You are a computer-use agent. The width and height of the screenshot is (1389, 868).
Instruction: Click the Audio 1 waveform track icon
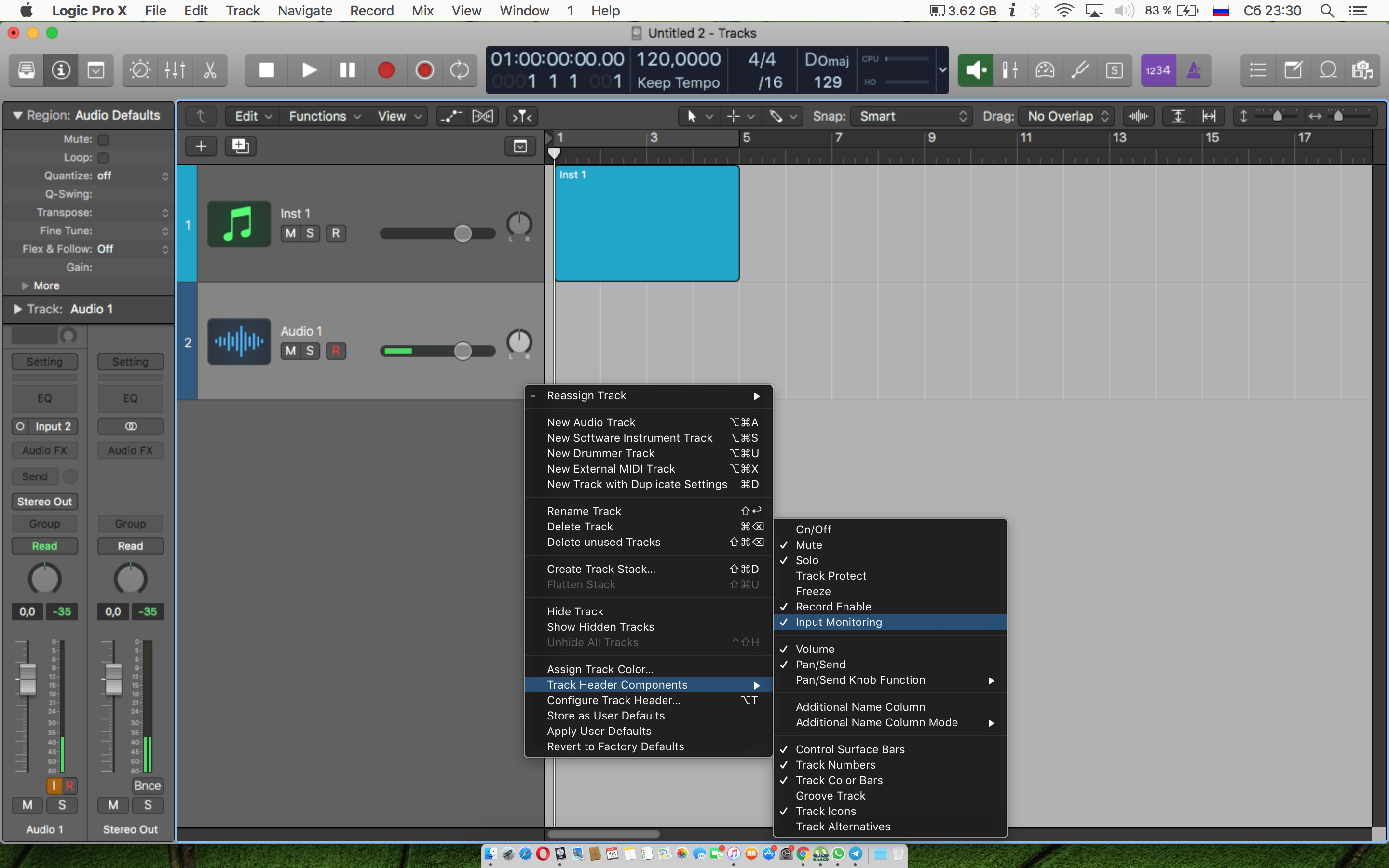239,341
